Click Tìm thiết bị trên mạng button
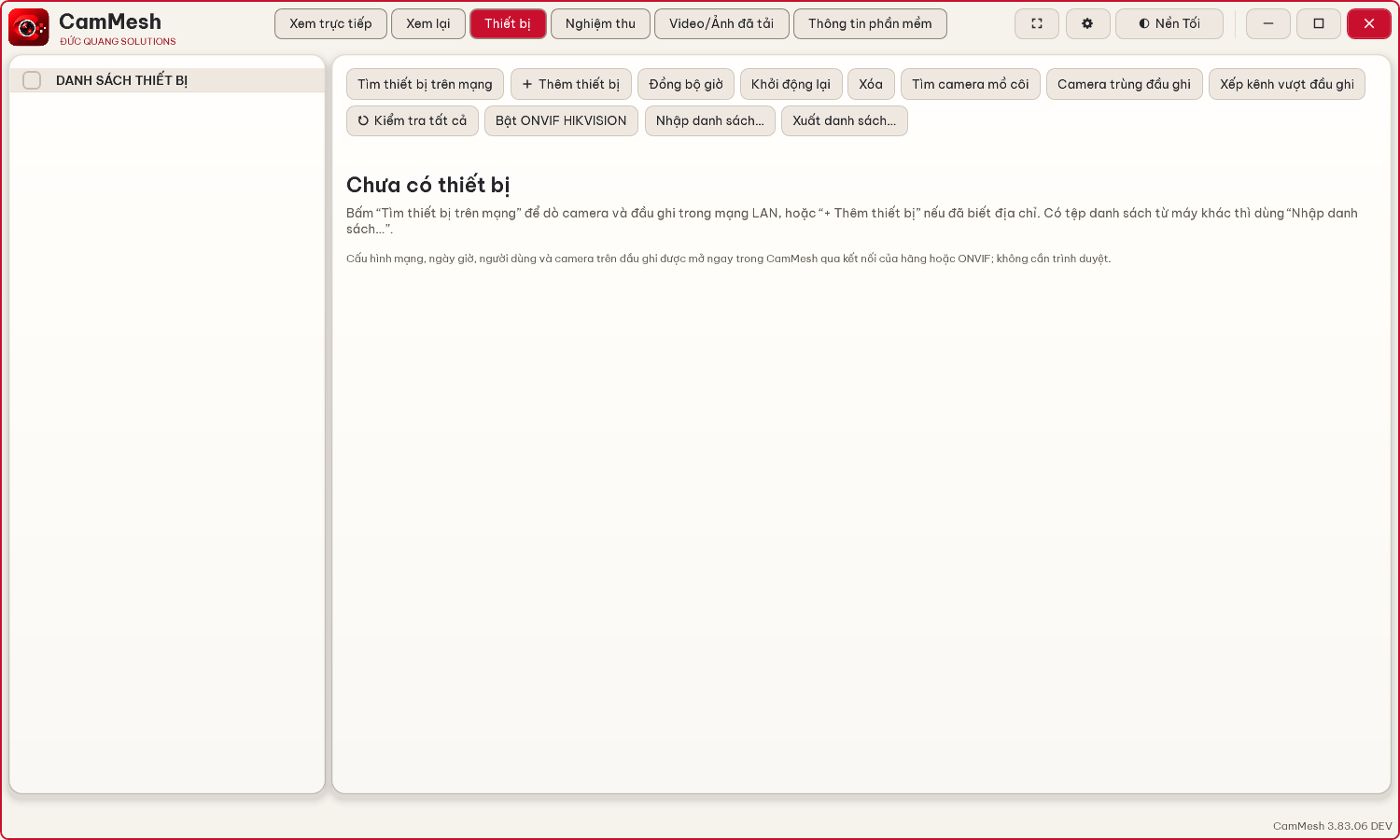Image resolution: width=1400 pixels, height=840 pixels. pyautogui.click(x=425, y=84)
